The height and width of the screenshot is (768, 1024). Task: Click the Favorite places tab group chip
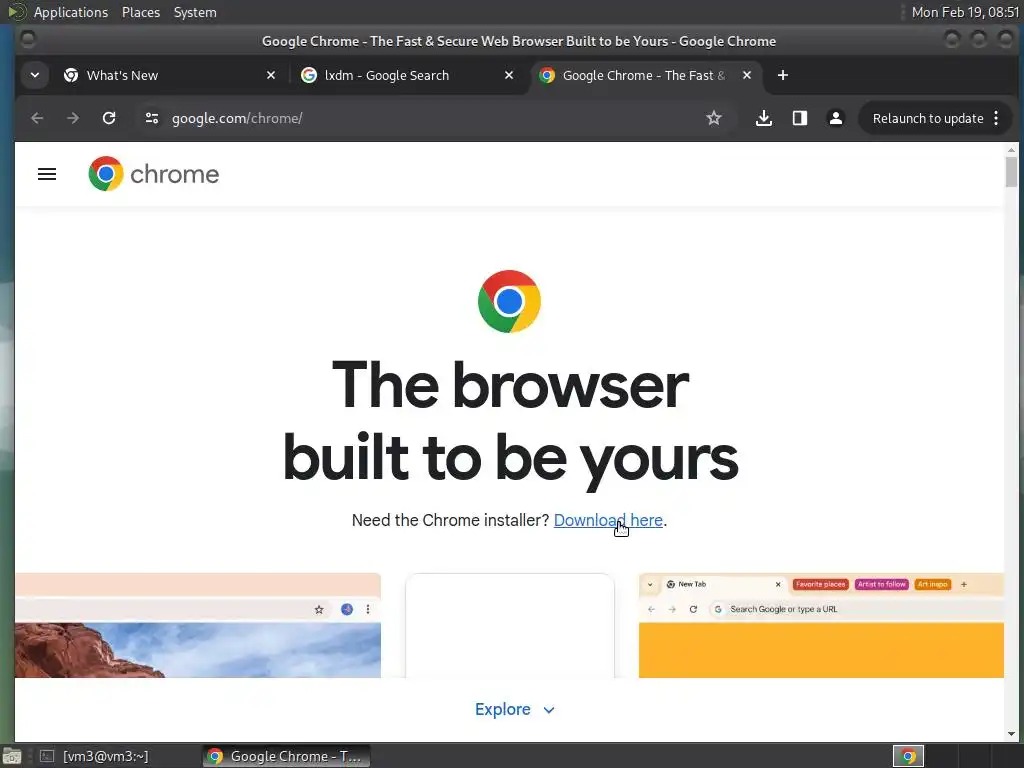[x=820, y=584]
